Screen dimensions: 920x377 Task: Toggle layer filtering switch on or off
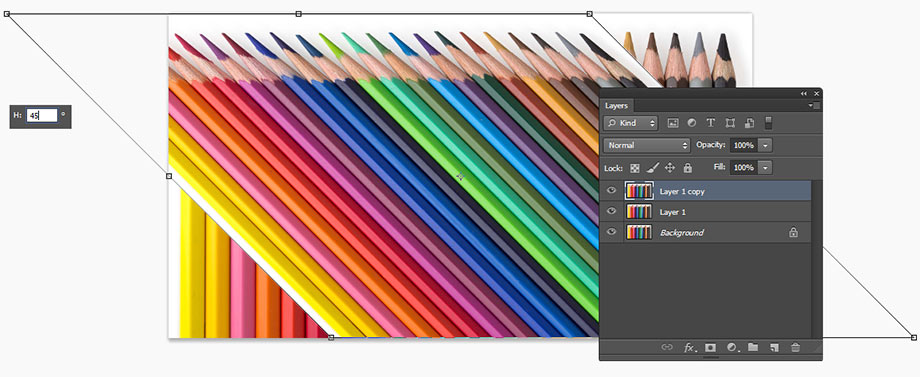tap(769, 123)
